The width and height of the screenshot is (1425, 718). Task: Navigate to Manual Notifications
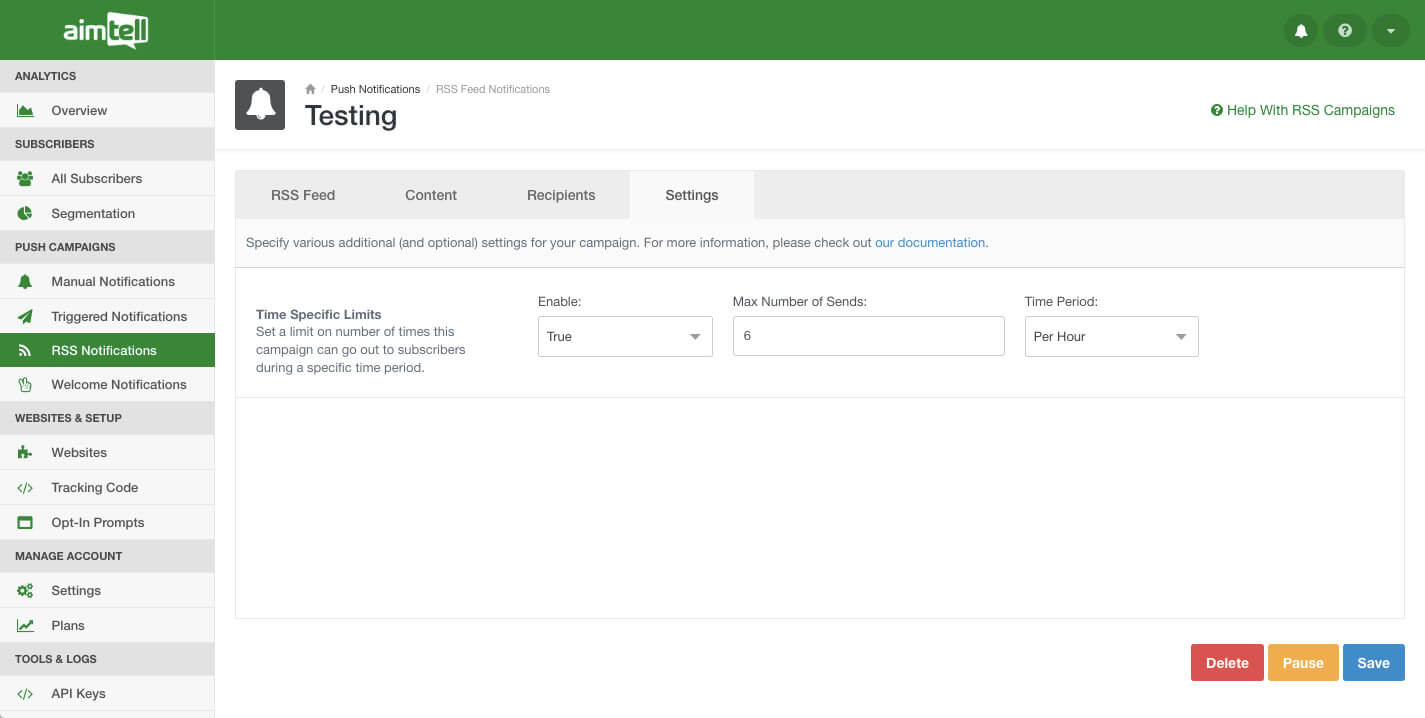[x=107, y=282]
